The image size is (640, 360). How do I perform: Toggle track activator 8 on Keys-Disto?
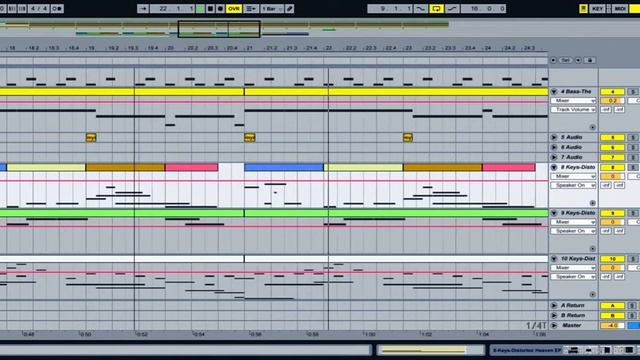(612, 167)
